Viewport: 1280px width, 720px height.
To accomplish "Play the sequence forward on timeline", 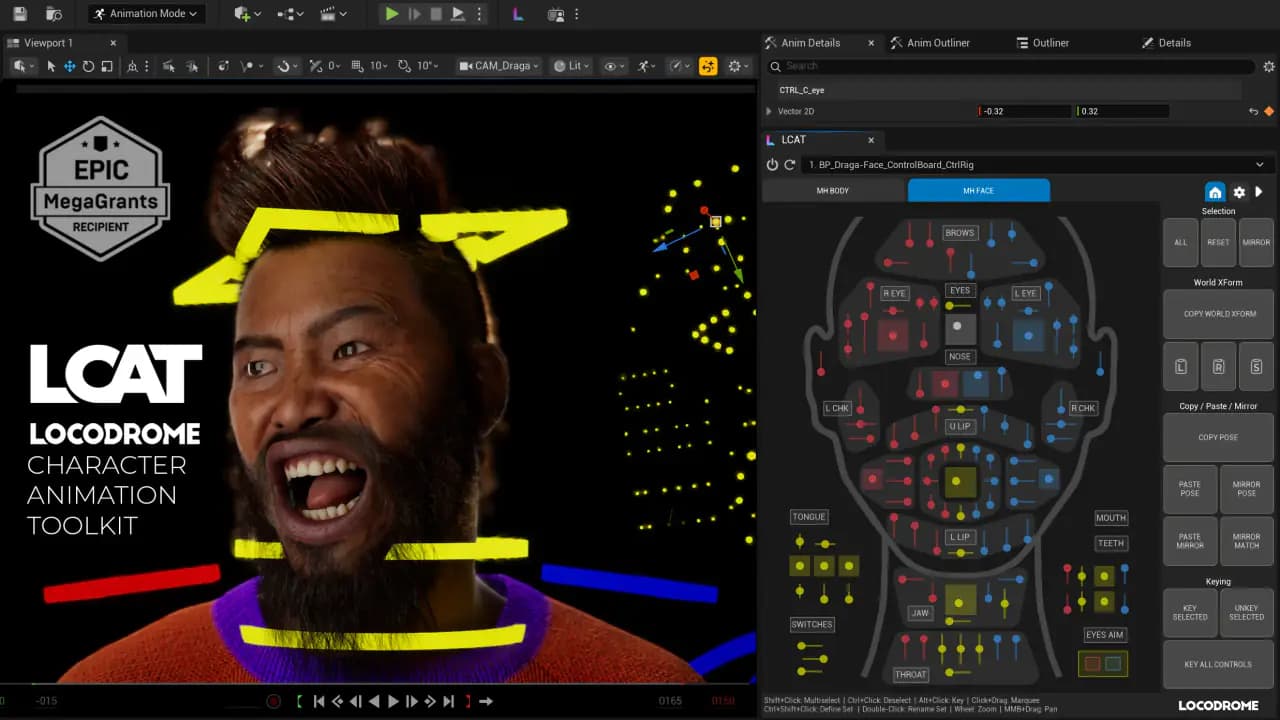I will tap(393, 701).
